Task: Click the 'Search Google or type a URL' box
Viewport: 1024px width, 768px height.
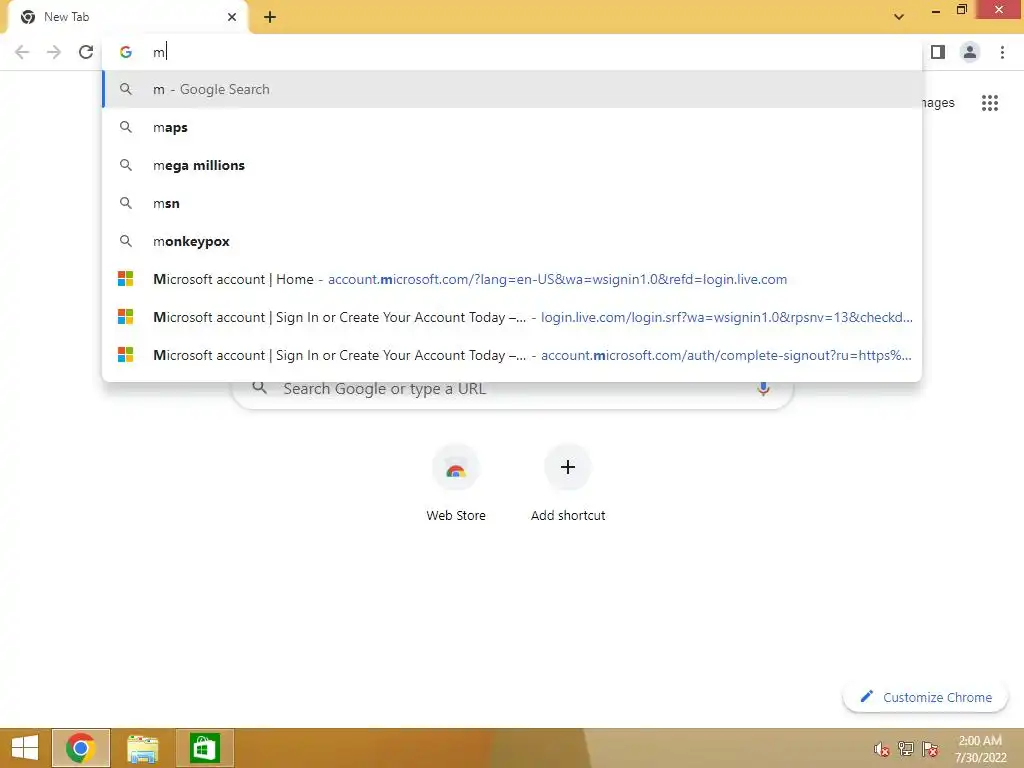Action: pyautogui.click(x=513, y=391)
